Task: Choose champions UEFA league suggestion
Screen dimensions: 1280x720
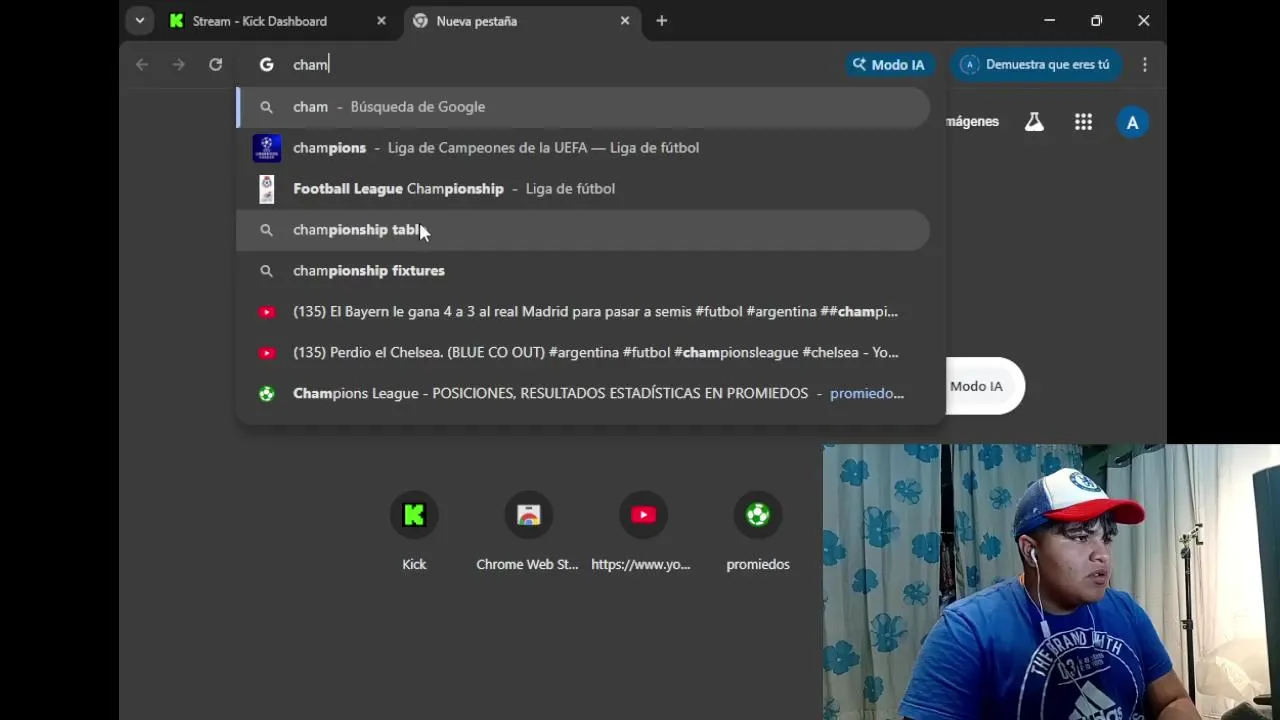Action: [x=583, y=148]
